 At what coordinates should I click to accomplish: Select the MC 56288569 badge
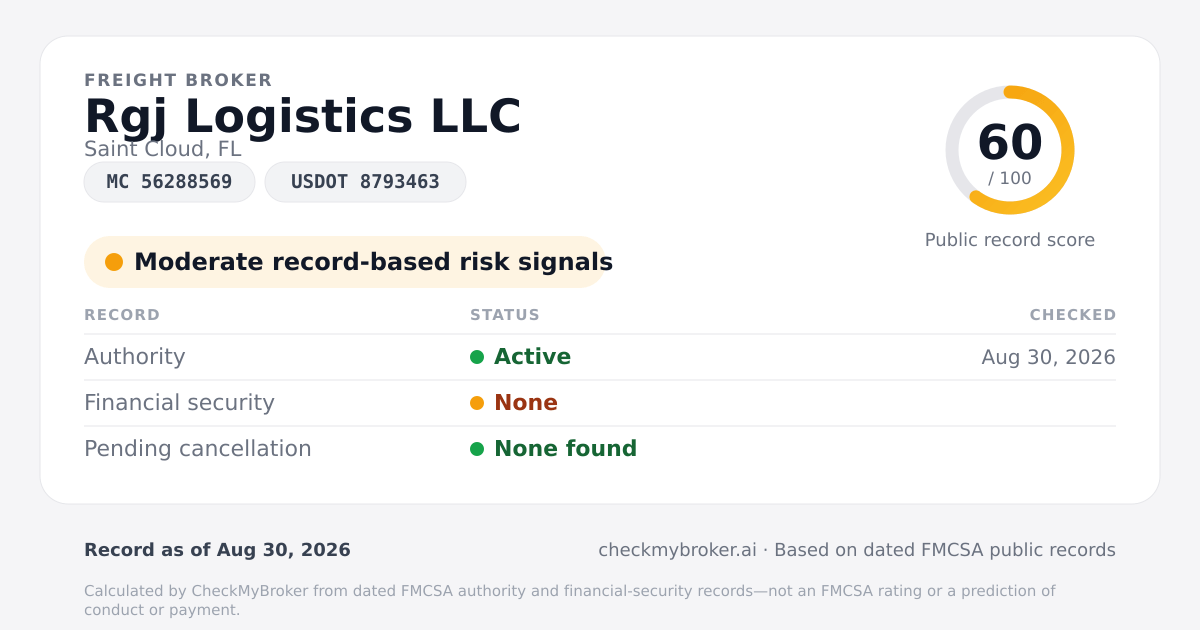(x=169, y=182)
